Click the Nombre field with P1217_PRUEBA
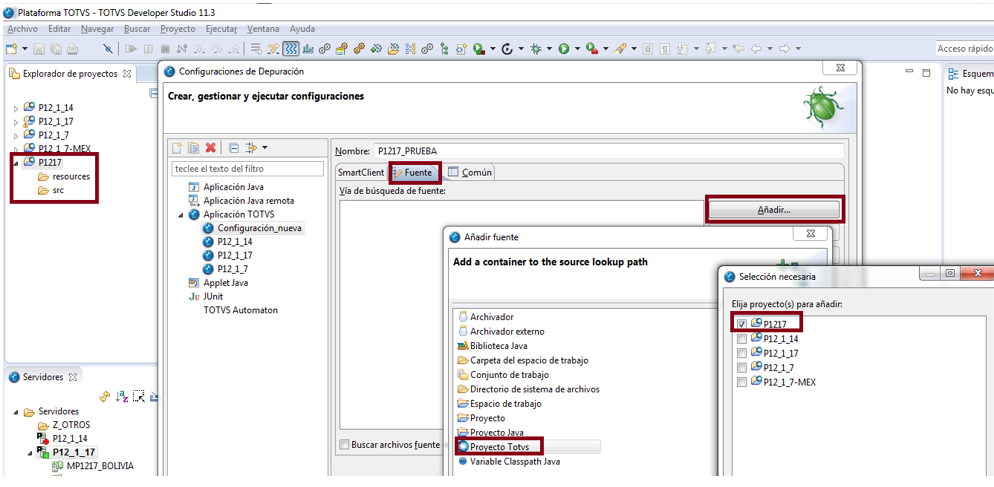The image size is (994, 487). coord(609,151)
